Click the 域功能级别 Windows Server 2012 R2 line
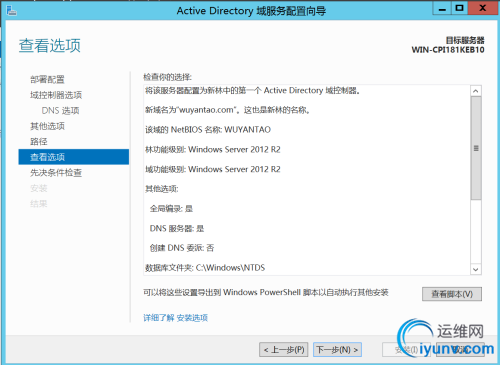Image resolution: width=500 pixels, height=365 pixels. click(213, 169)
